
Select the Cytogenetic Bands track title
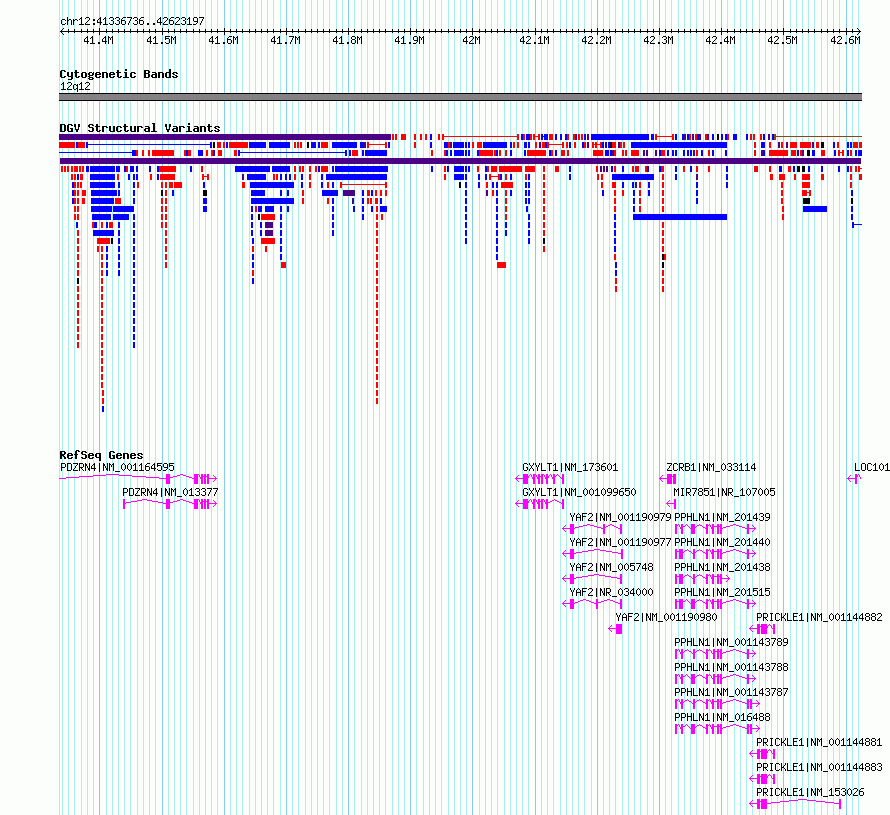pyautogui.click(x=119, y=74)
